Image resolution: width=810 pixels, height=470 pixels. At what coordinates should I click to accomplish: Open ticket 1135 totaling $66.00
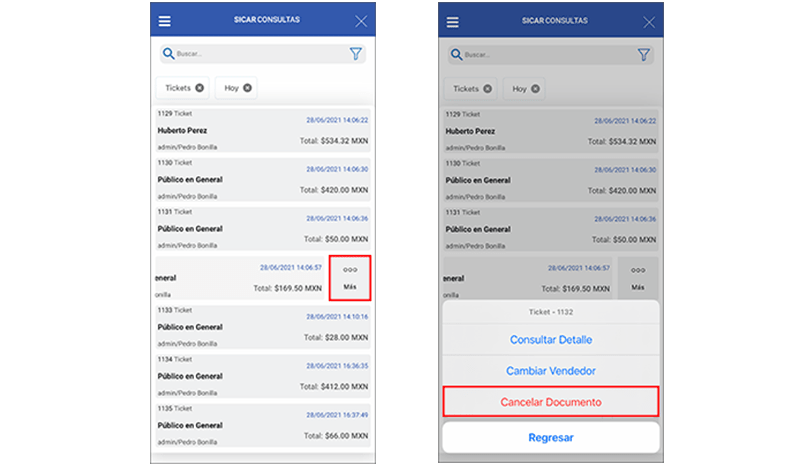262,425
